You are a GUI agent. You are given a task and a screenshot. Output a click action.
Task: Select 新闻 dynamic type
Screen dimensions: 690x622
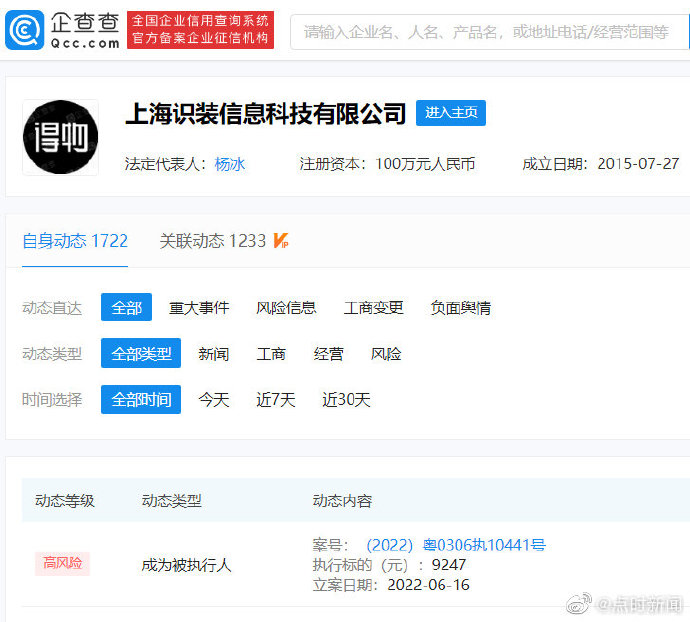213,354
